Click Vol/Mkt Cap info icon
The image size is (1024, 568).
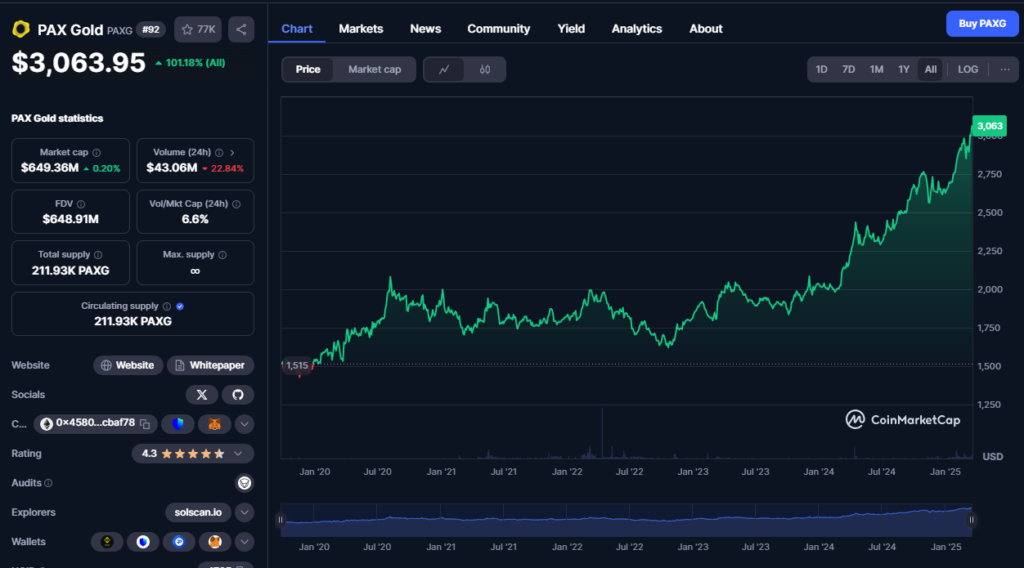point(236,204)
